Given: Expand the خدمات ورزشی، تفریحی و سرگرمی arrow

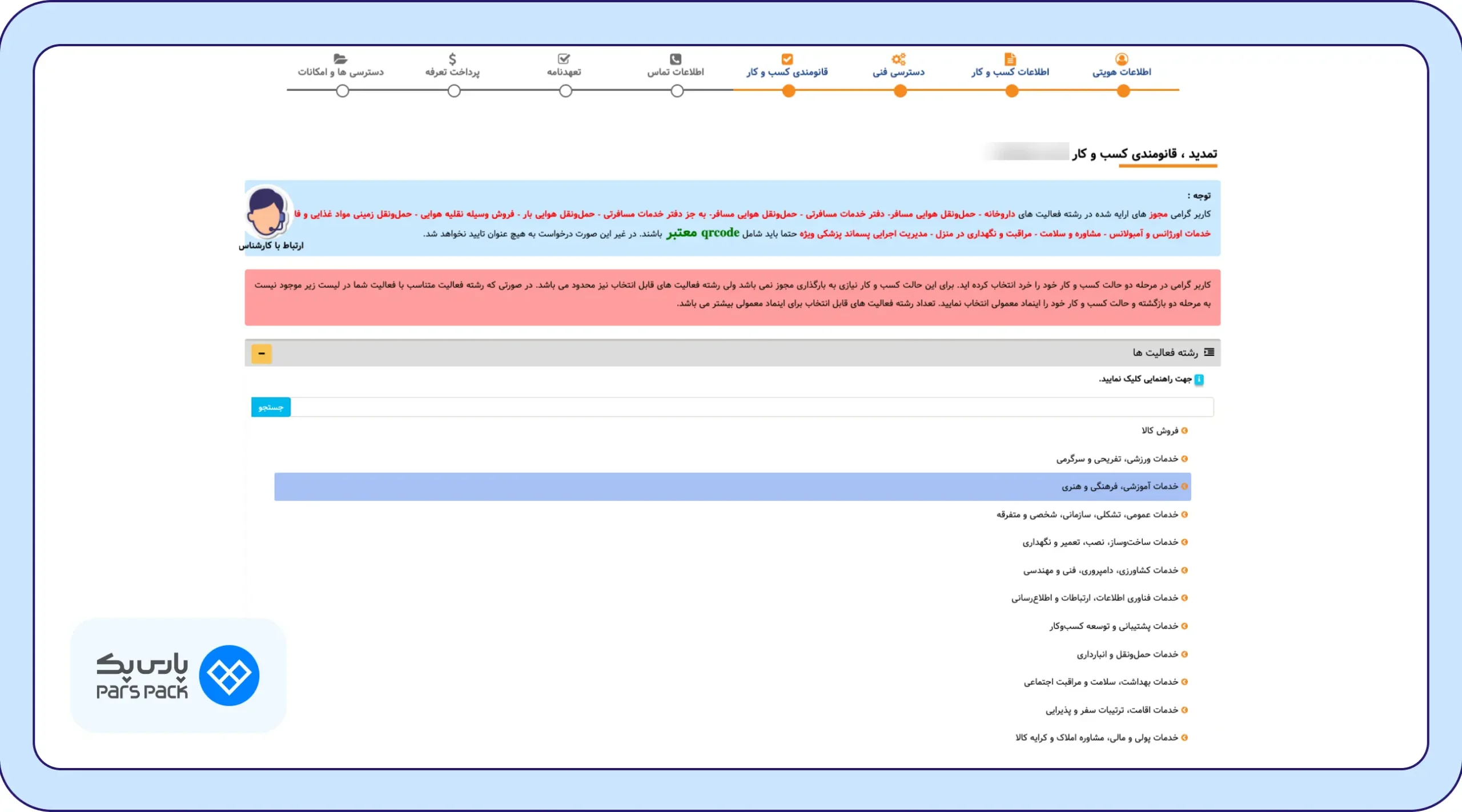Looking at the screenshot, I should [1184, 459].
